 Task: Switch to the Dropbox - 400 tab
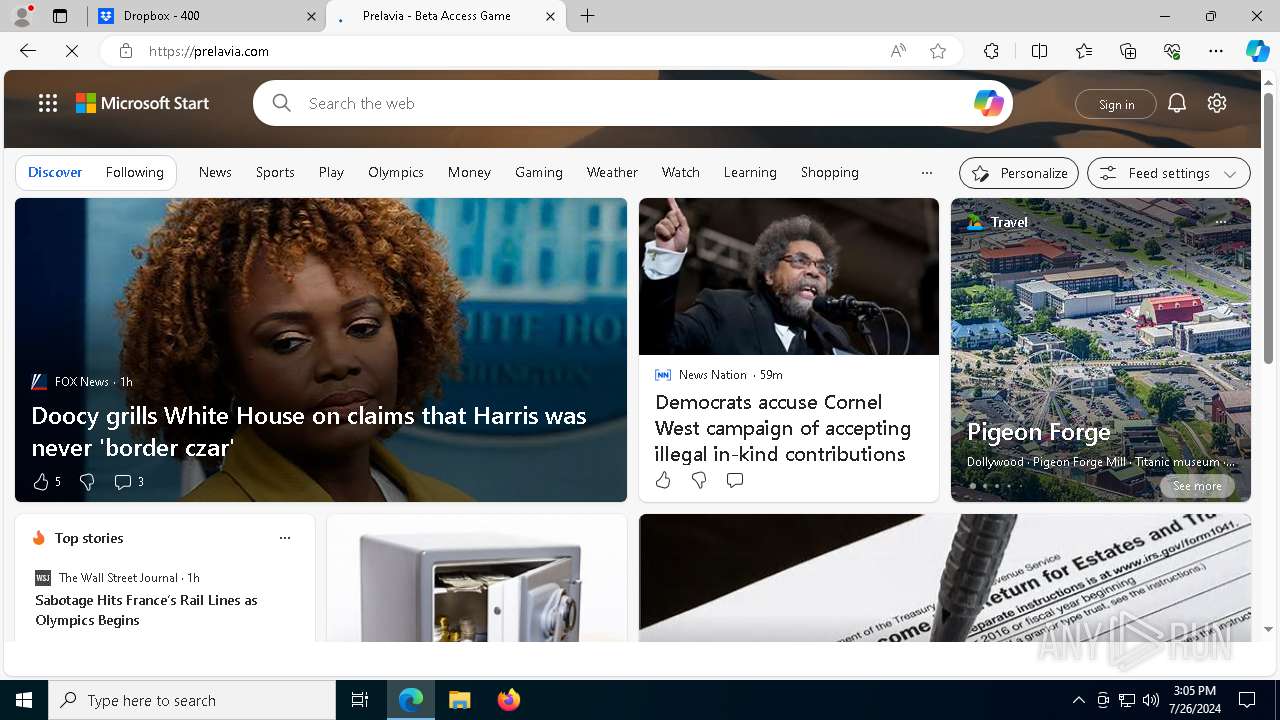coord(207,16)
